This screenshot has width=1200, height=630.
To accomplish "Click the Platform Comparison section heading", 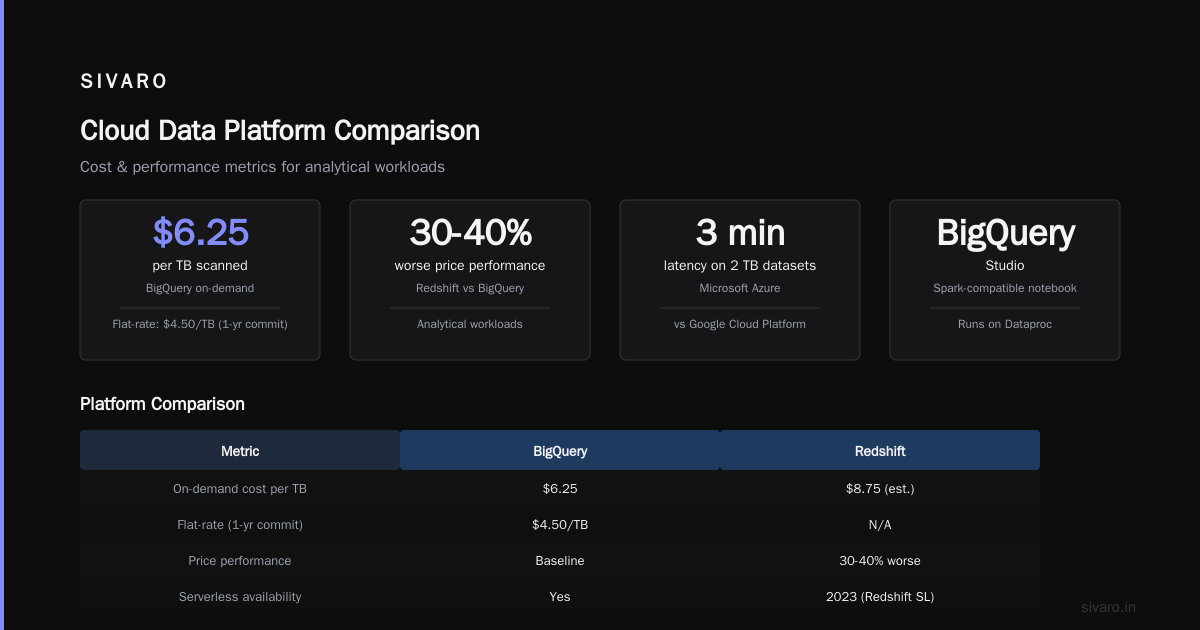I will 162,404.
